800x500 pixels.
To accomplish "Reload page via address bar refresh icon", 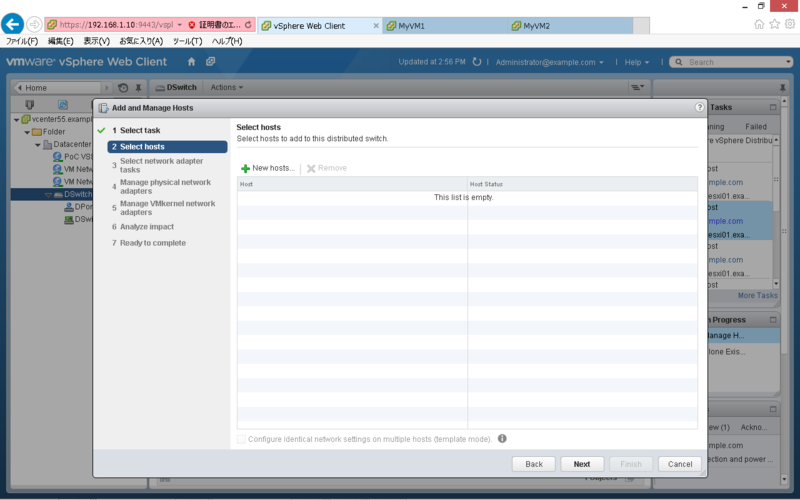I will pyautogui.click(x=248, y=24).
